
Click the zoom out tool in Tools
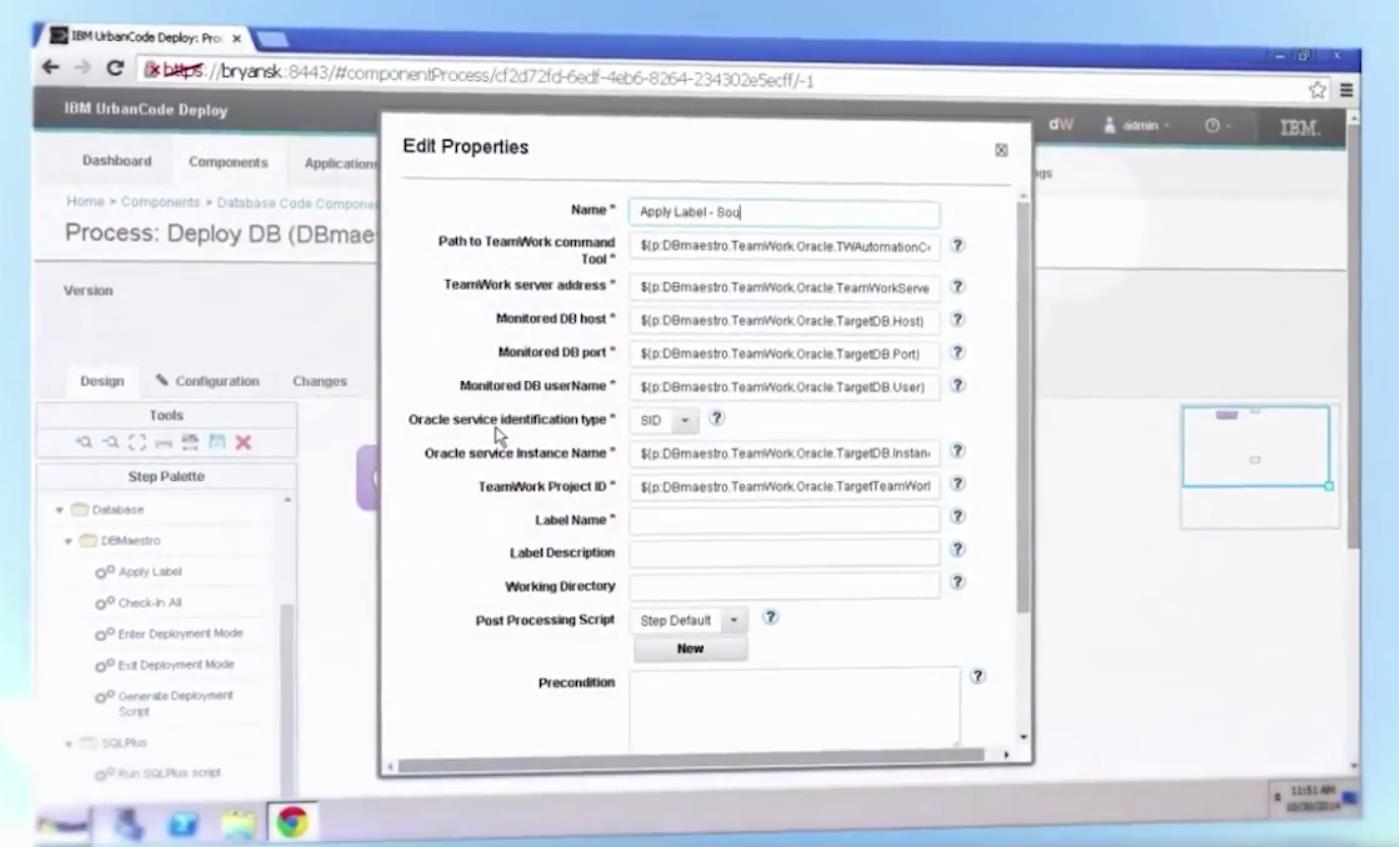[111, 442]
